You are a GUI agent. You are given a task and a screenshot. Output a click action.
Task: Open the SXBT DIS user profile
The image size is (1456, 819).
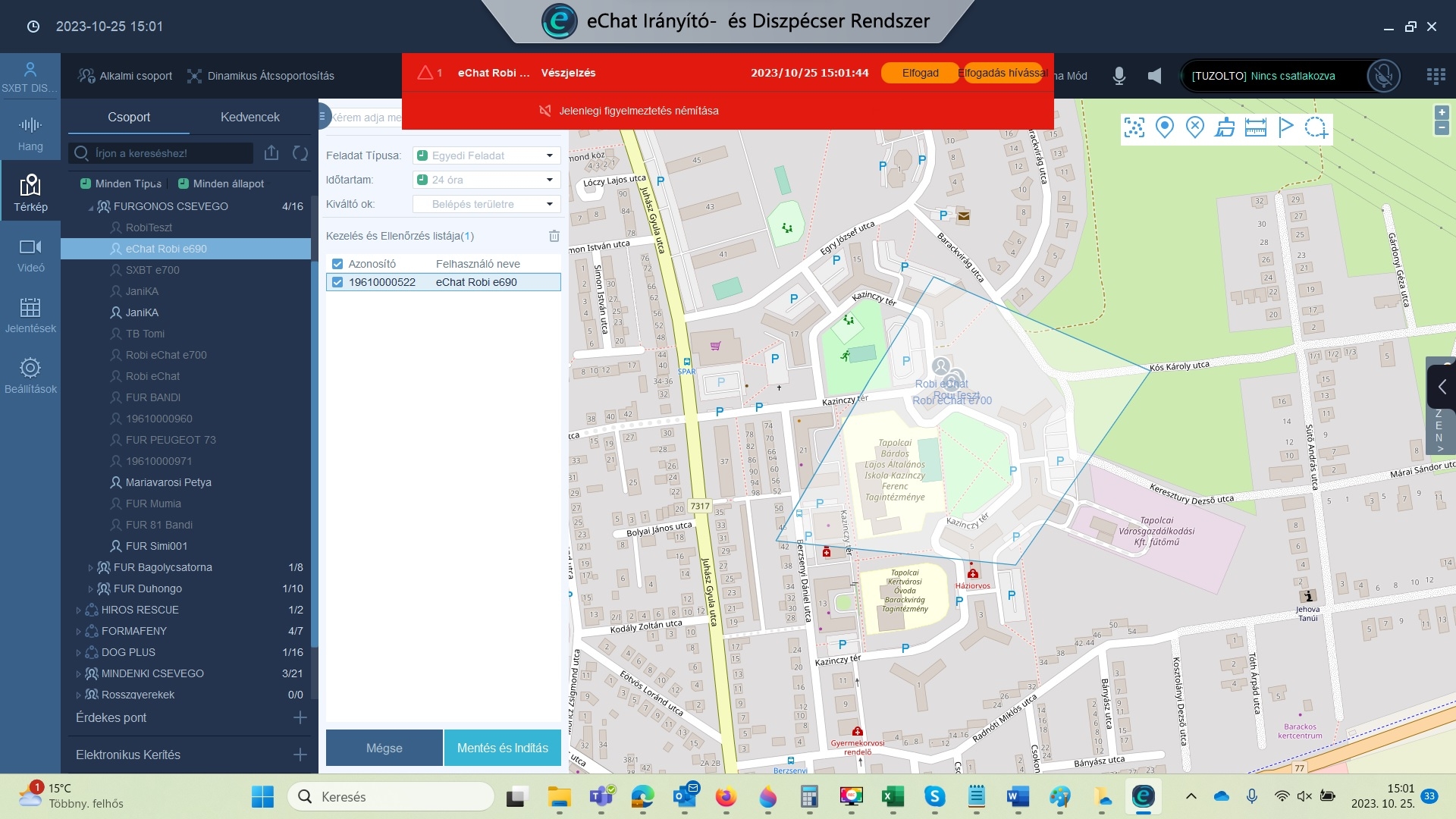click(x=30, y=77)
